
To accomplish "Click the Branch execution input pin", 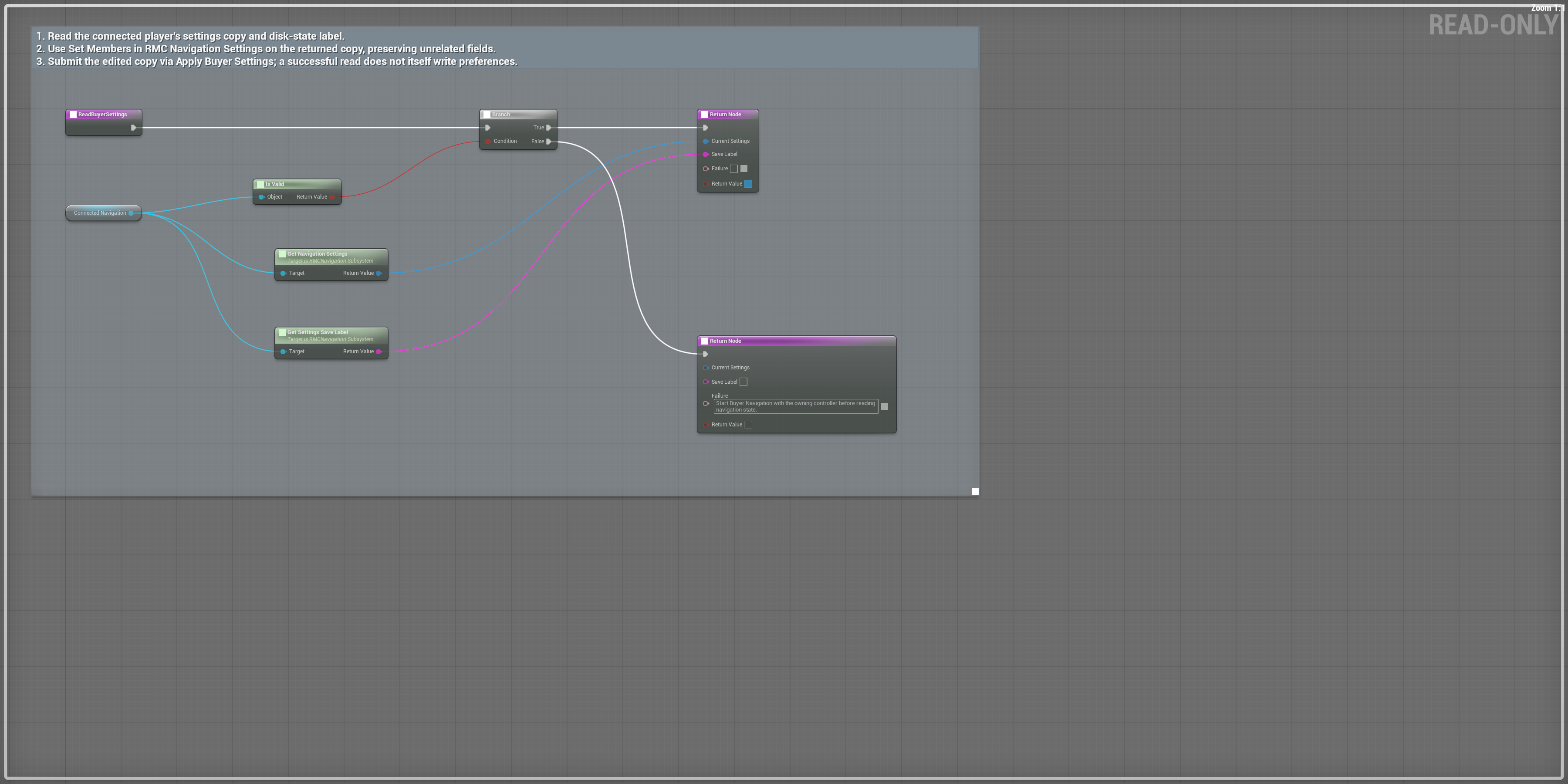I will coord(488,128).
